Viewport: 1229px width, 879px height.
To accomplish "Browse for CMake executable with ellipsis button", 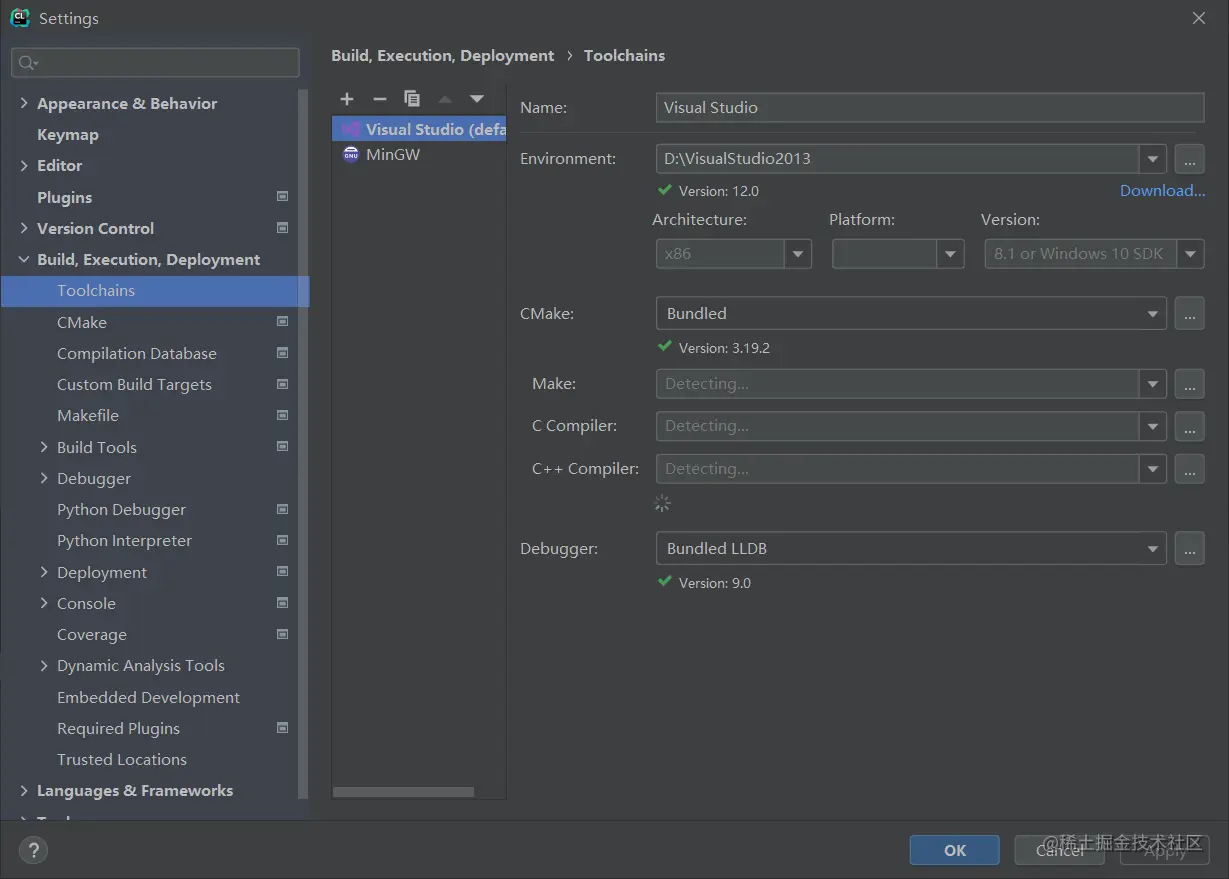I will (x=1189, y=313).
